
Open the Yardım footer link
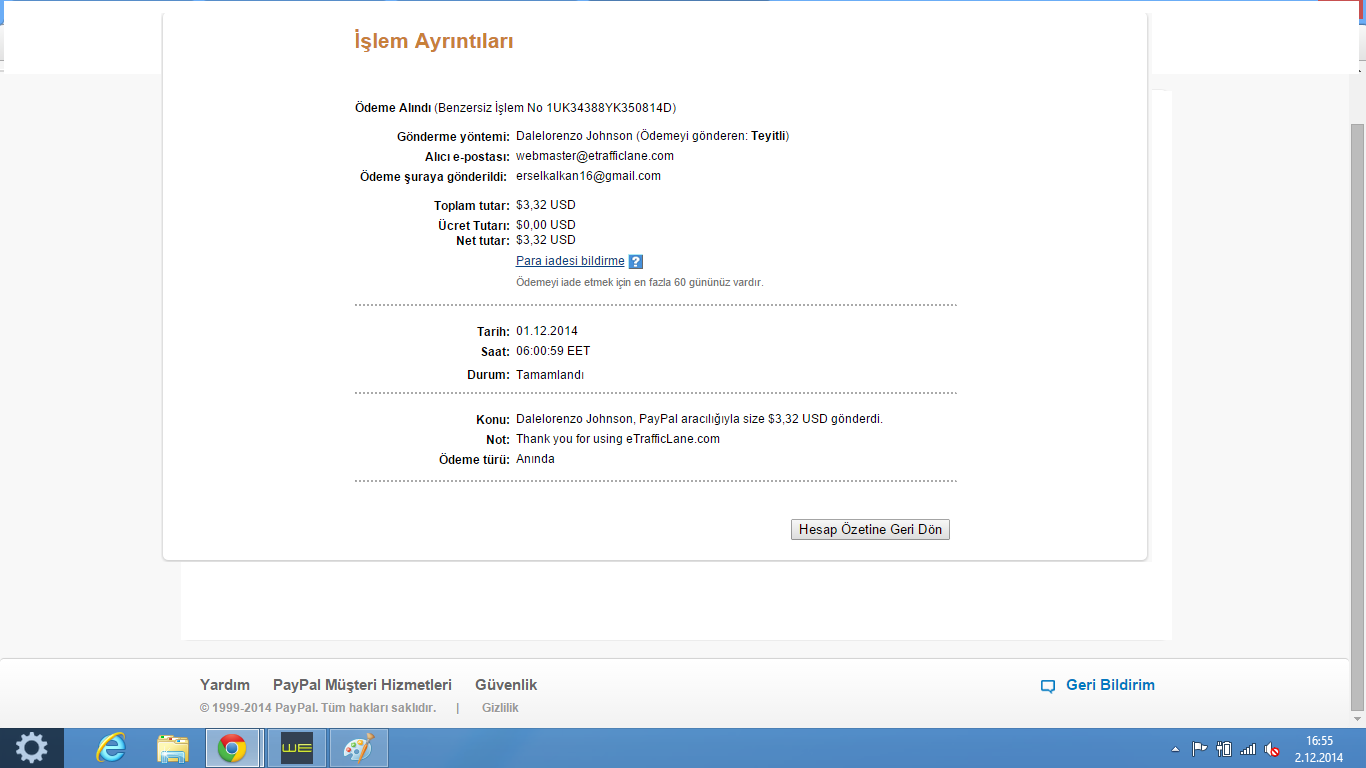coord(225,685)
